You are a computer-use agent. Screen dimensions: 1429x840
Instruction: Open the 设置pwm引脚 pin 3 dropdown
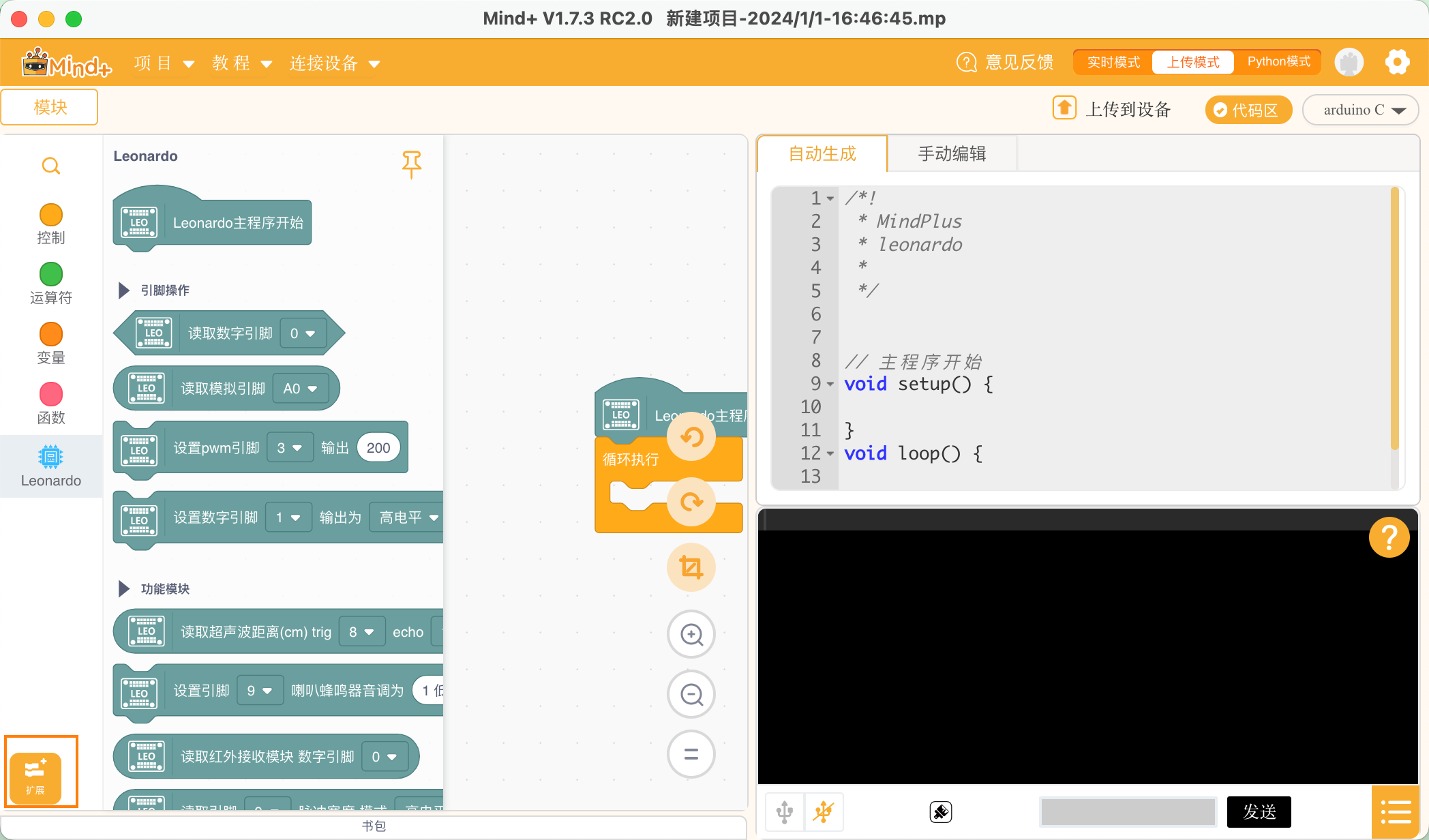(290, 448)
